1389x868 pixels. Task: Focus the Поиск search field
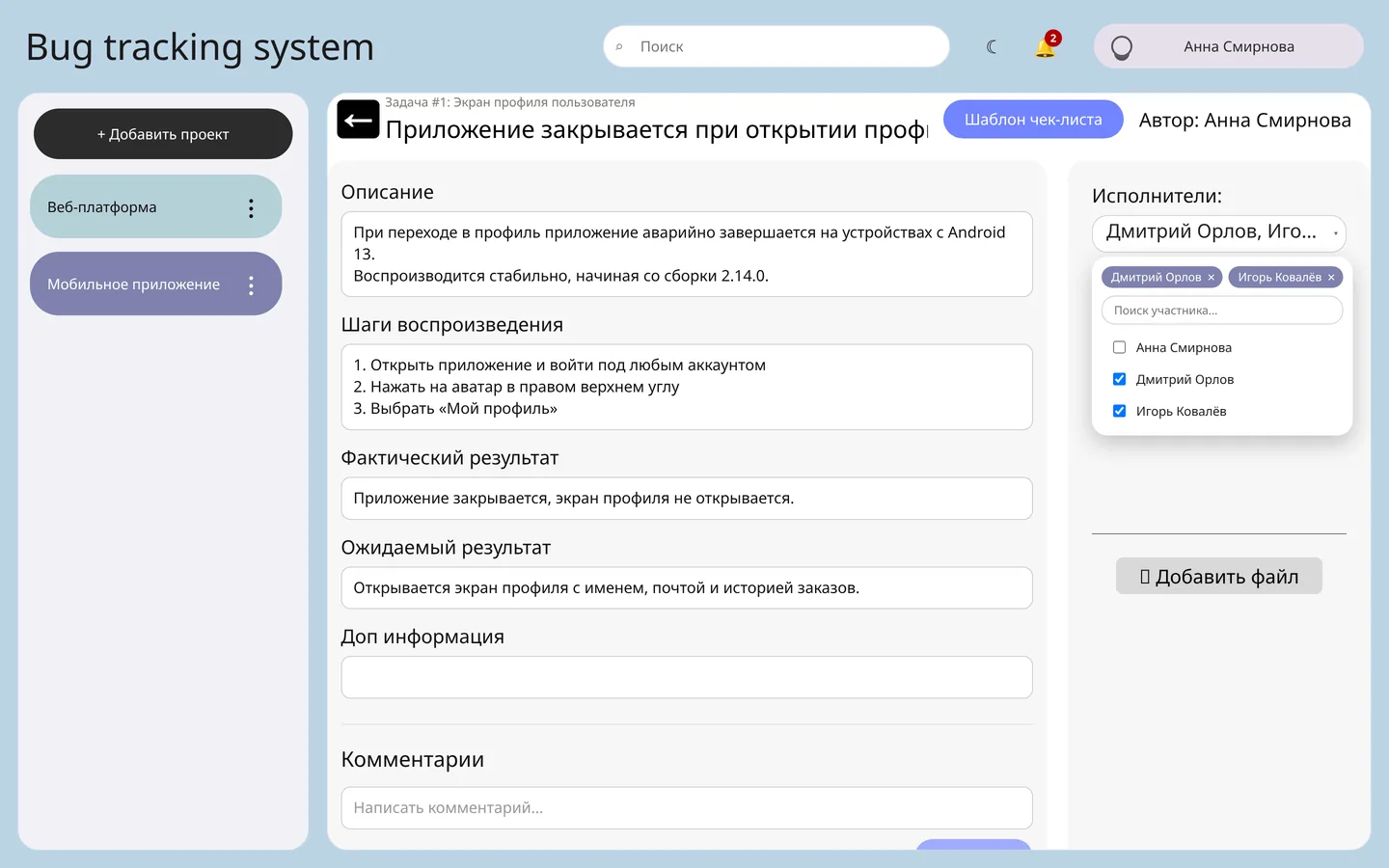pyautogui.click(x=776, y=46)
